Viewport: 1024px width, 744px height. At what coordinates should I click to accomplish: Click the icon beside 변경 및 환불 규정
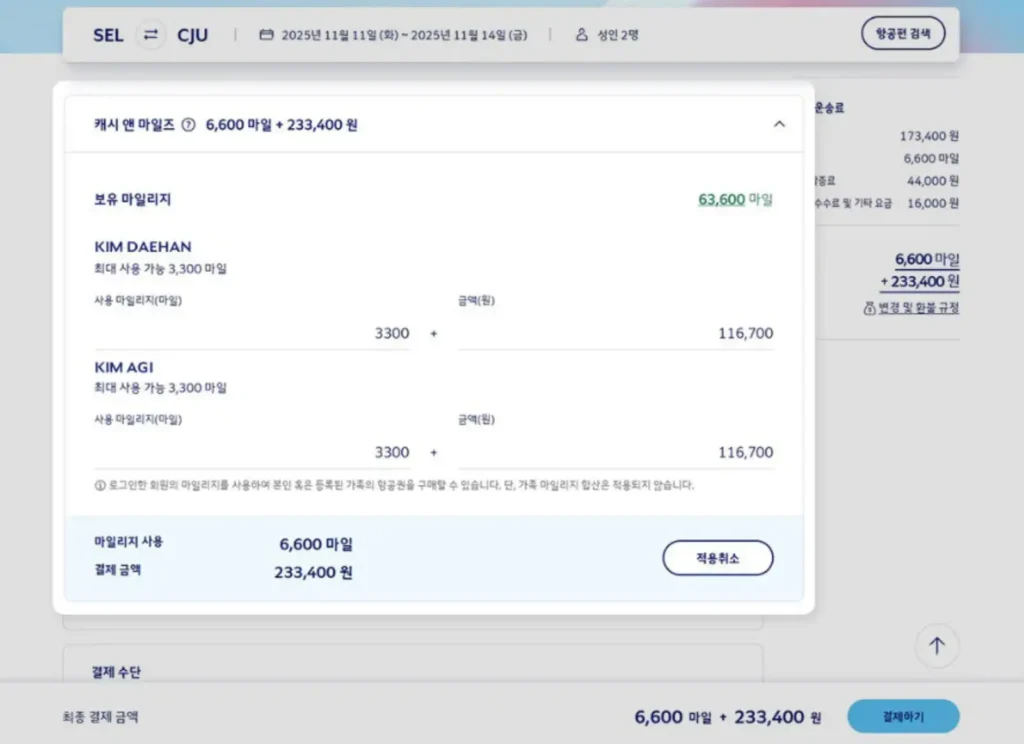tap(869, 308)
